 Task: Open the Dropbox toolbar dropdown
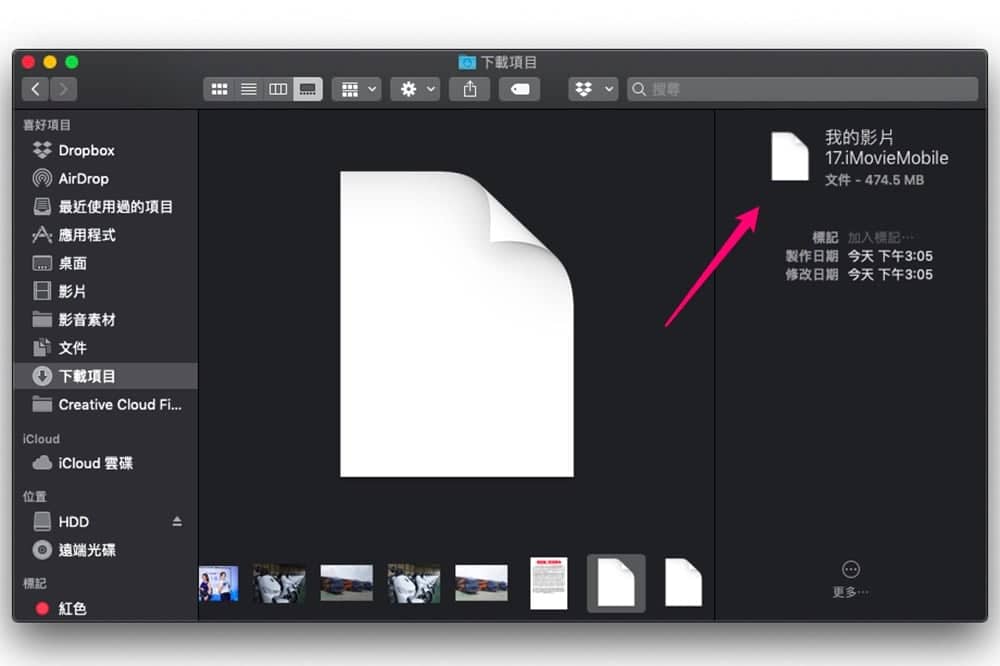pyautogui.click(x=593, y=89)
